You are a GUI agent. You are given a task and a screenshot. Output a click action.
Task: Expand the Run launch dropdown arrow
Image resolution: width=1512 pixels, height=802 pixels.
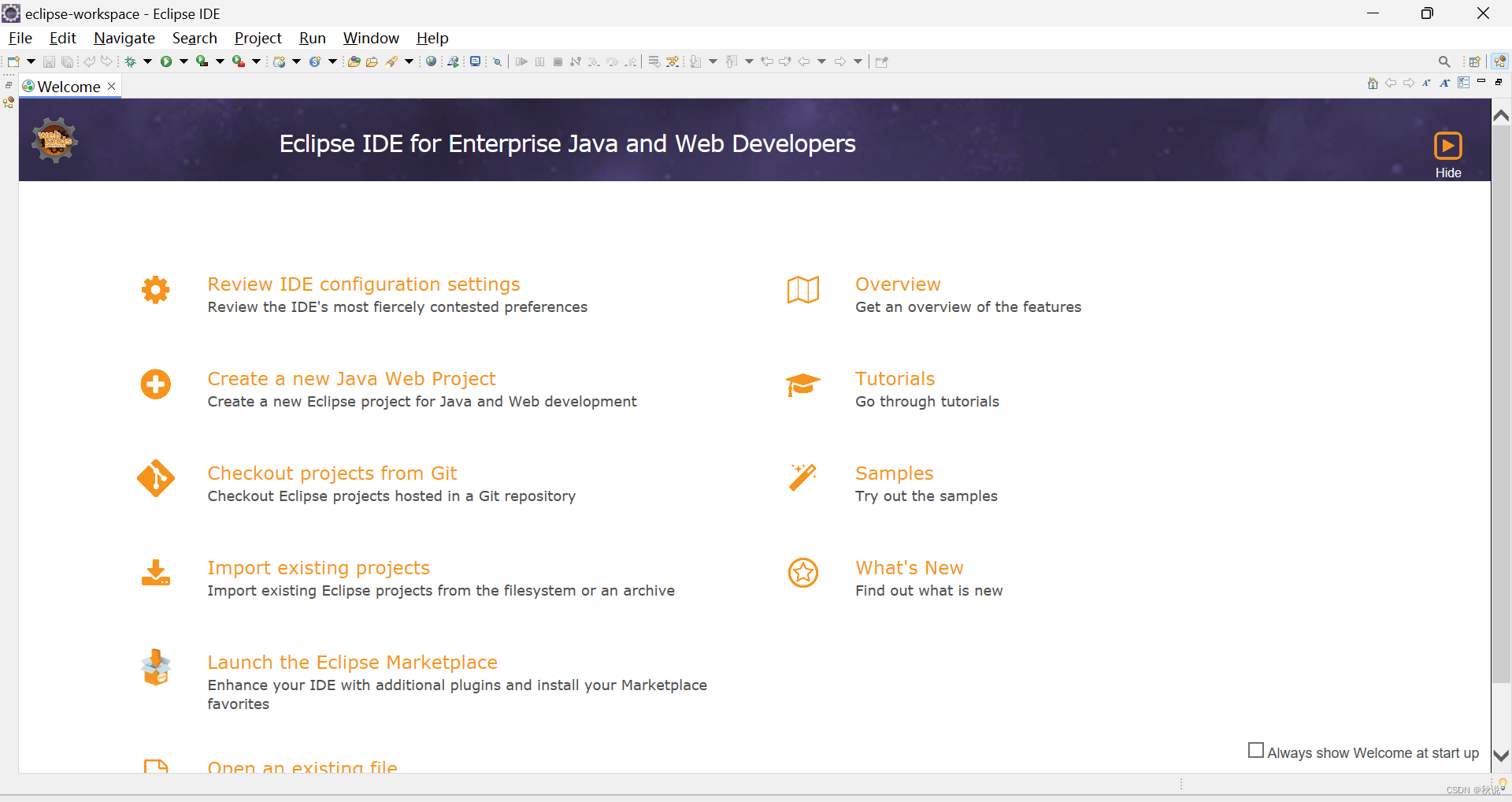tap(183, 61)
